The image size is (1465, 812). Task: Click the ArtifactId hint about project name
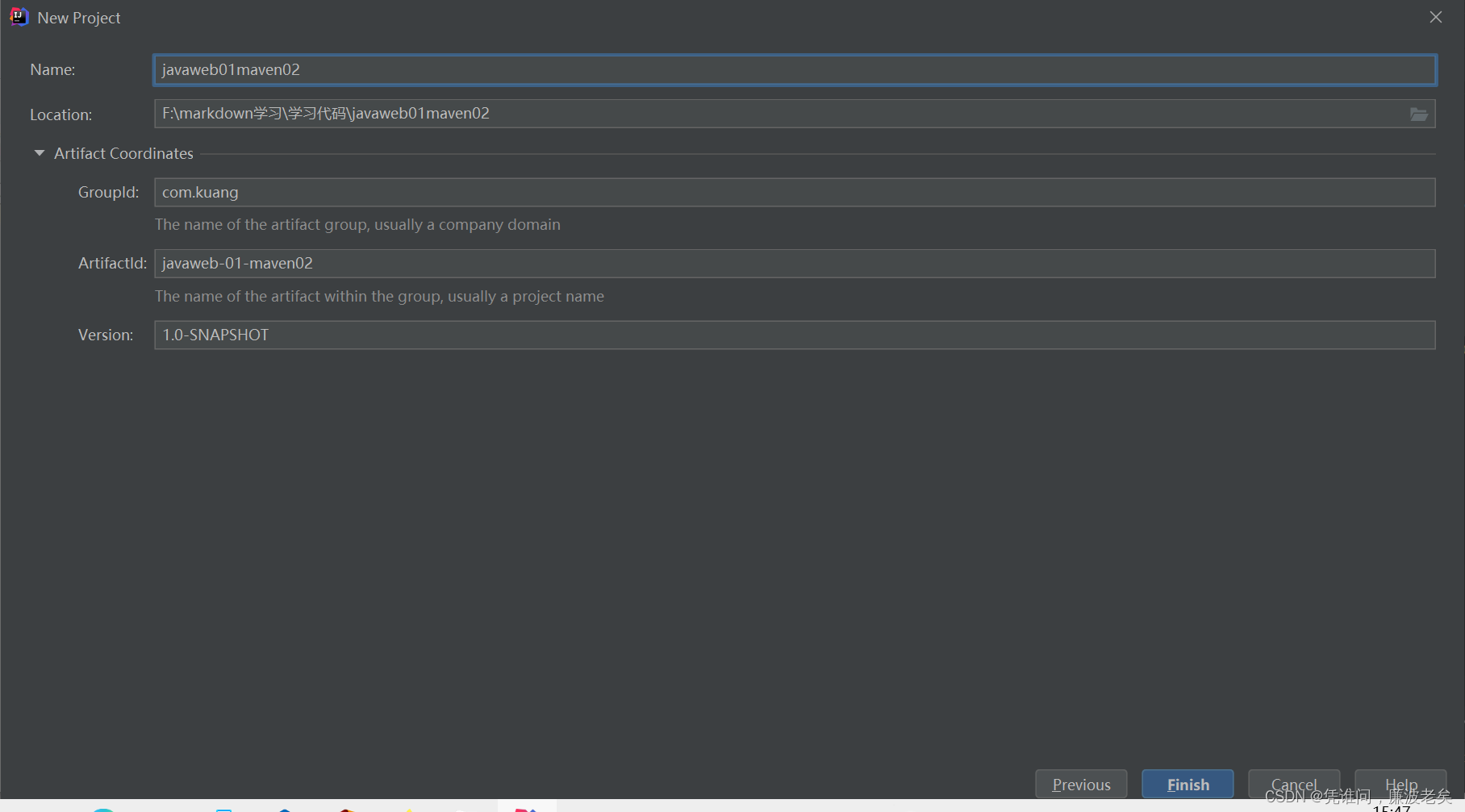(x=379, y=297)
